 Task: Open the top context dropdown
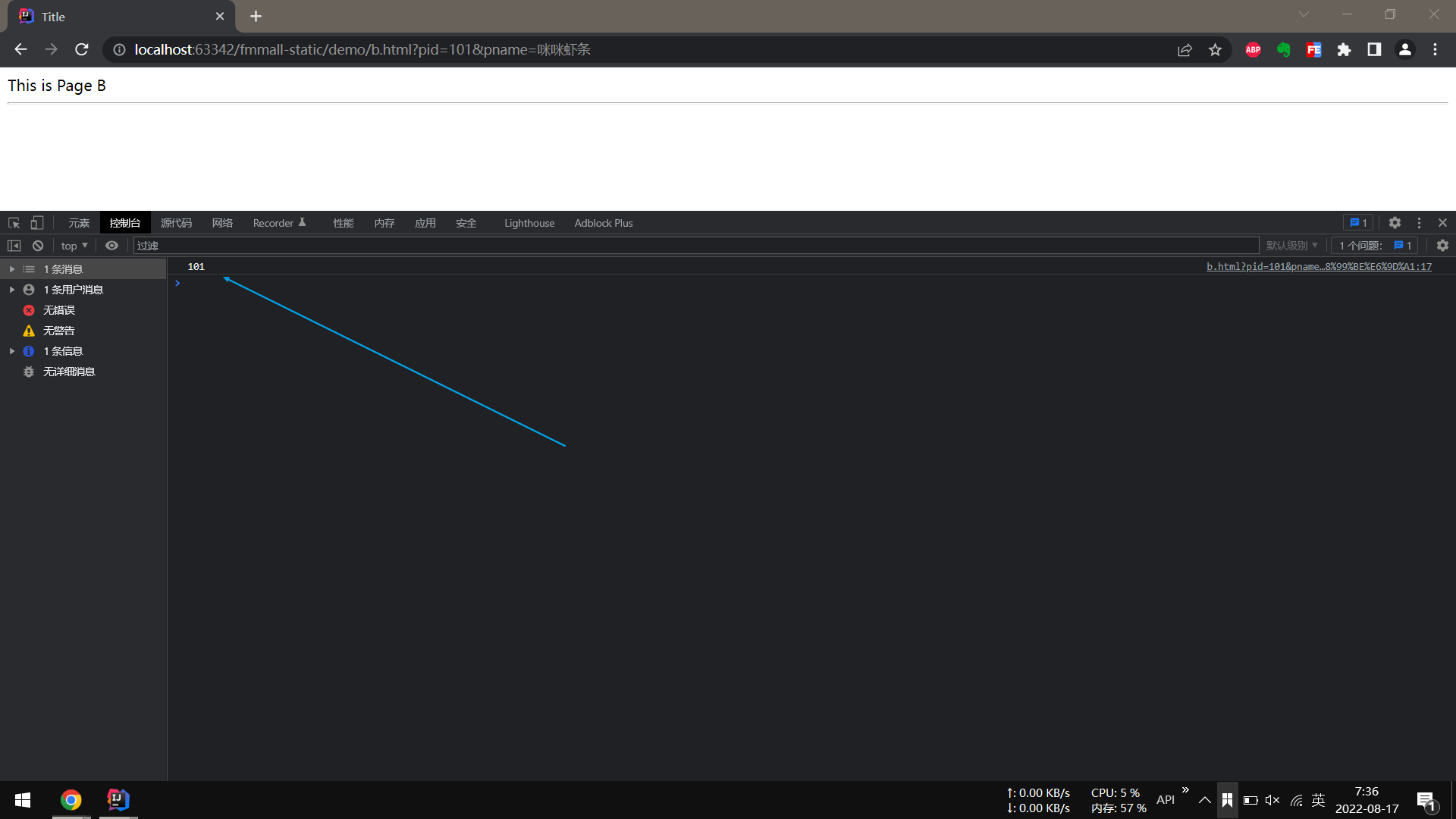74,246
